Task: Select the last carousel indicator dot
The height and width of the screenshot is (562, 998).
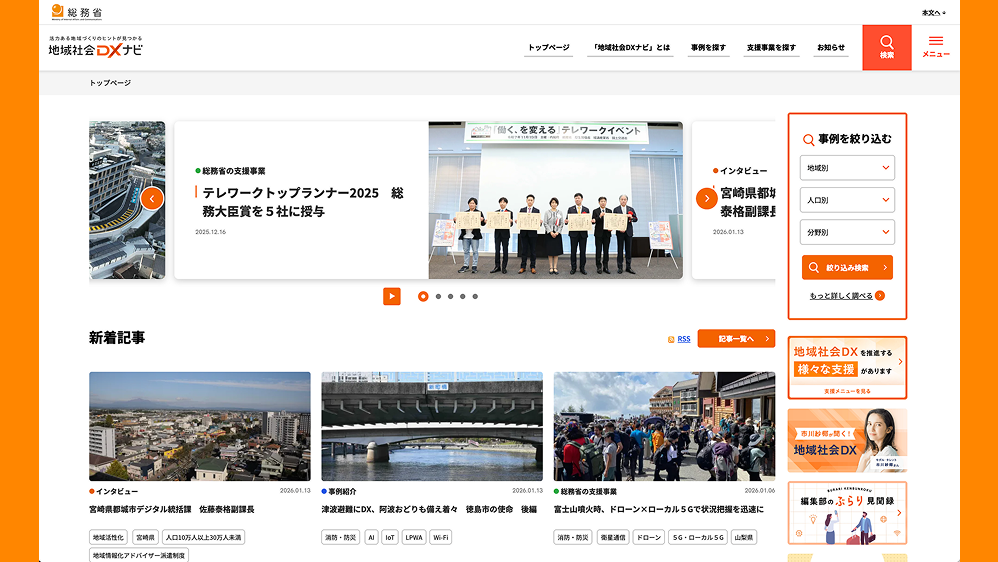Action: tap(475, 296)
